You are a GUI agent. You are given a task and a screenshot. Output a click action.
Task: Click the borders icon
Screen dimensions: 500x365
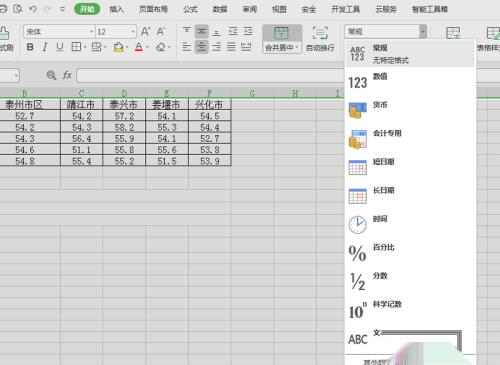[x=76, y=47]
